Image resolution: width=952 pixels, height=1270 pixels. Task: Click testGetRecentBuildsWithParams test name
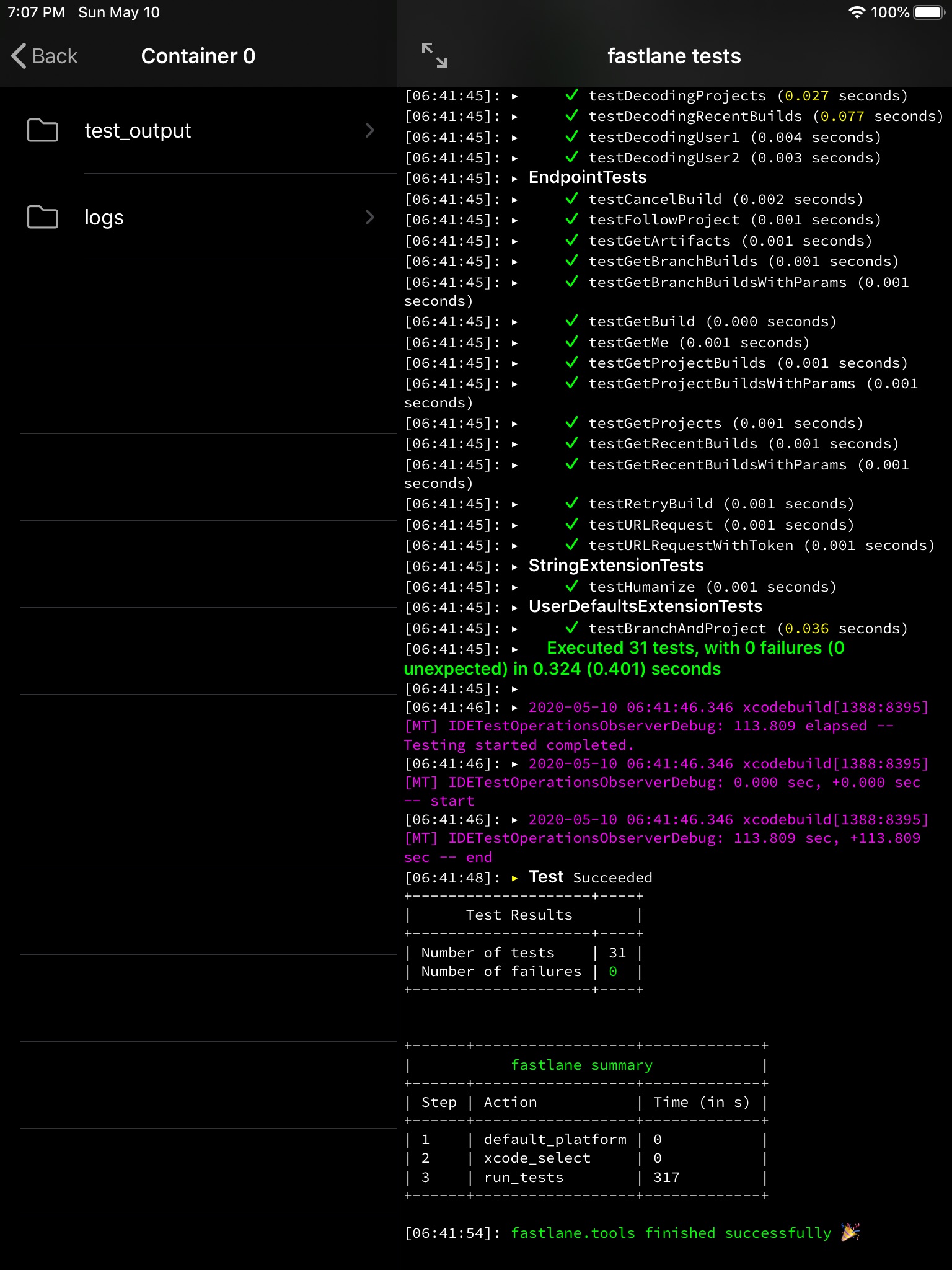[717, 465]
